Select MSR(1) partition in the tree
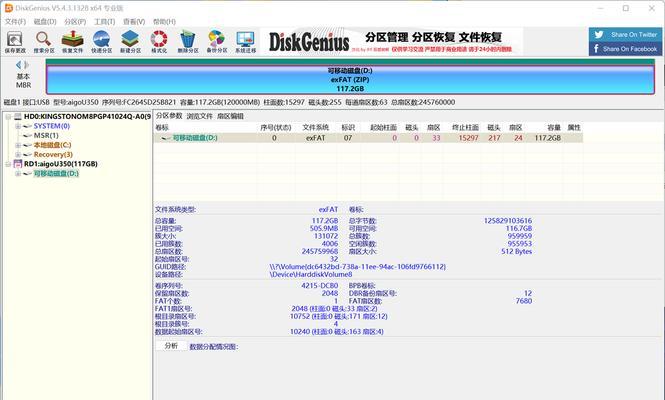This screenshot has width=665, height=400. click(x=46, y=136)
